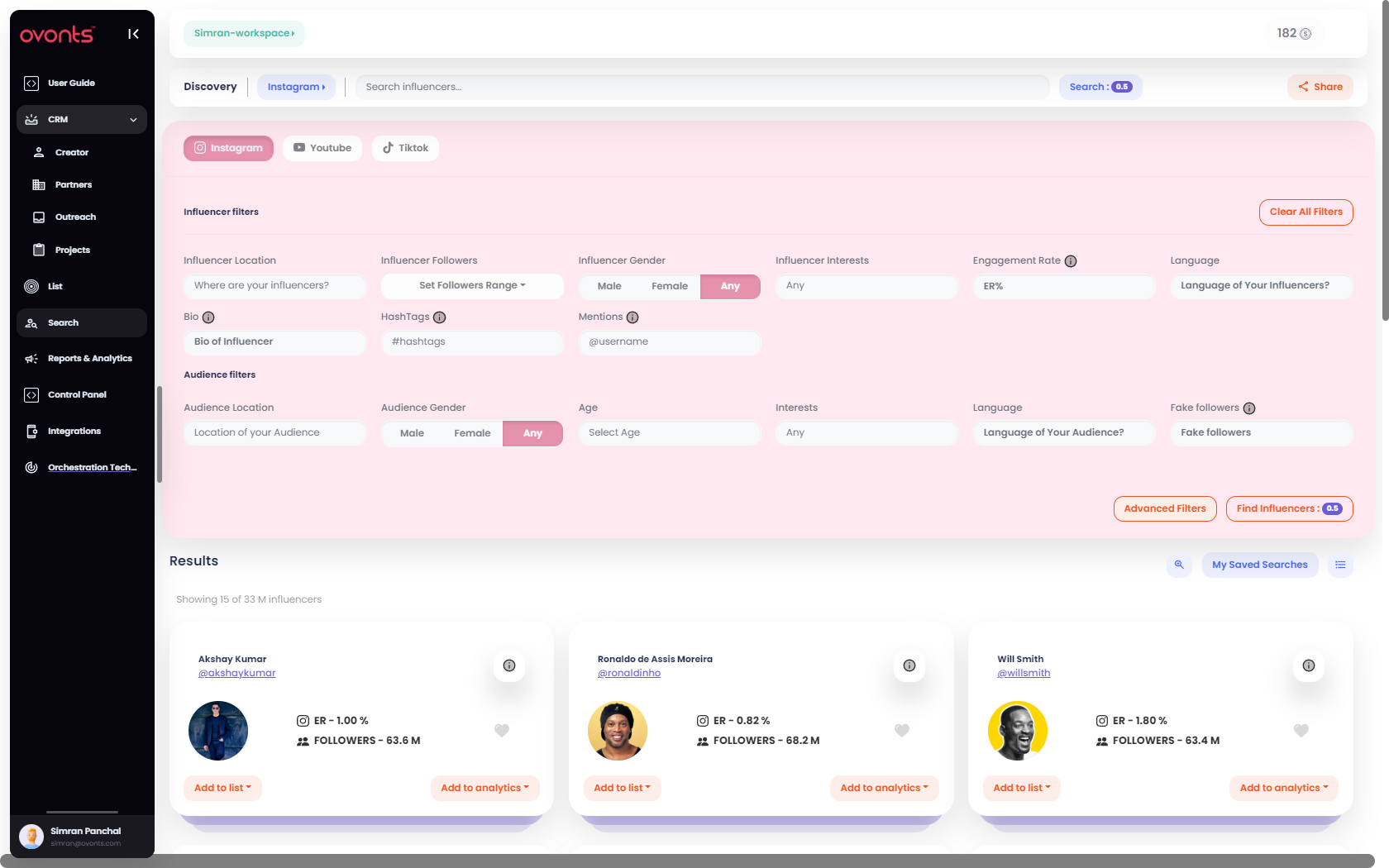The height and width of the screenshot is (868, 1389).
Task: Switch to the Tiktok platform tab
Action: click(x=404, y=147)
